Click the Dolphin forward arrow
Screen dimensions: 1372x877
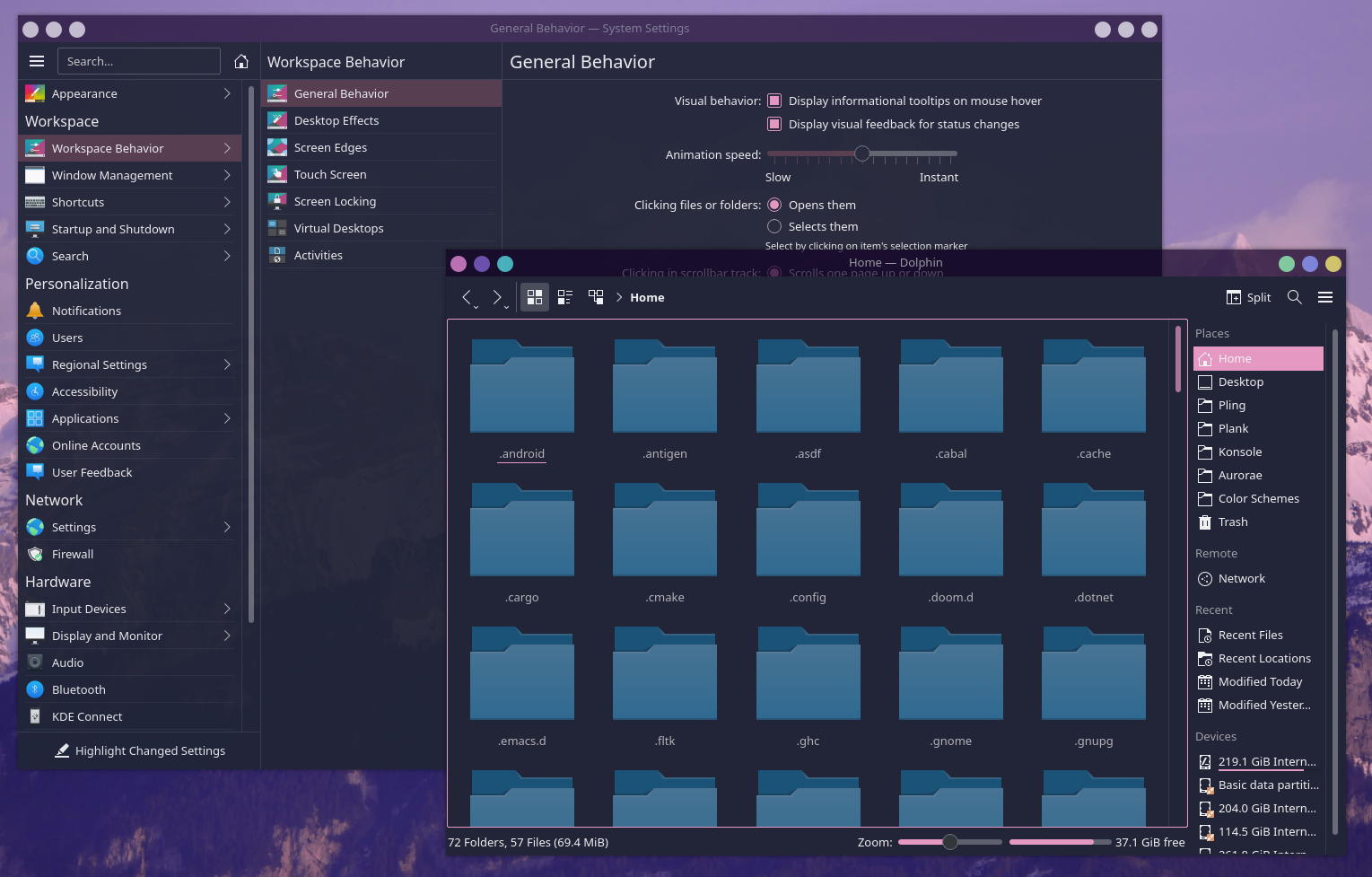click(x=496, y=297)
